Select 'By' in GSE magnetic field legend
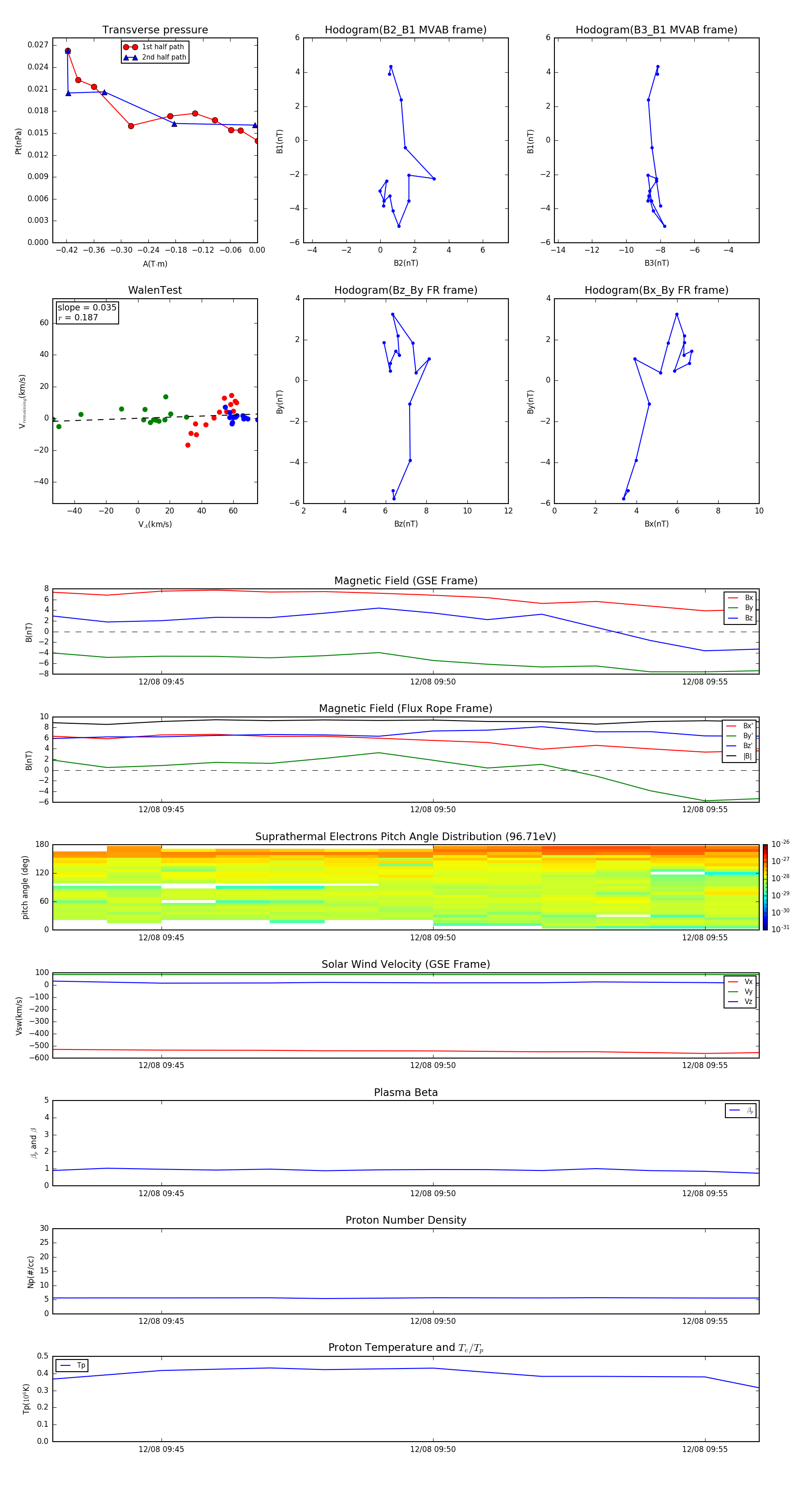This screenshot has height=1489, width=812. [740, 607]
